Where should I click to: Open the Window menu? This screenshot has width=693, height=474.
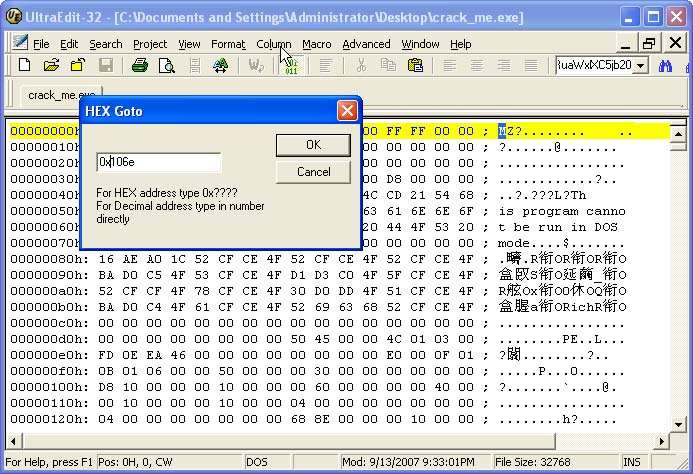click(420, 44)
